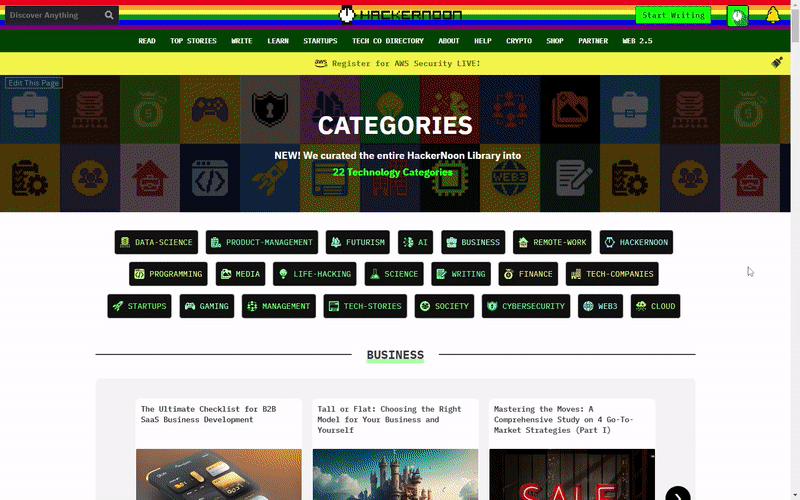Open the LEARN menu
This screenshot has width=800, height=500.
coord(278,41)
